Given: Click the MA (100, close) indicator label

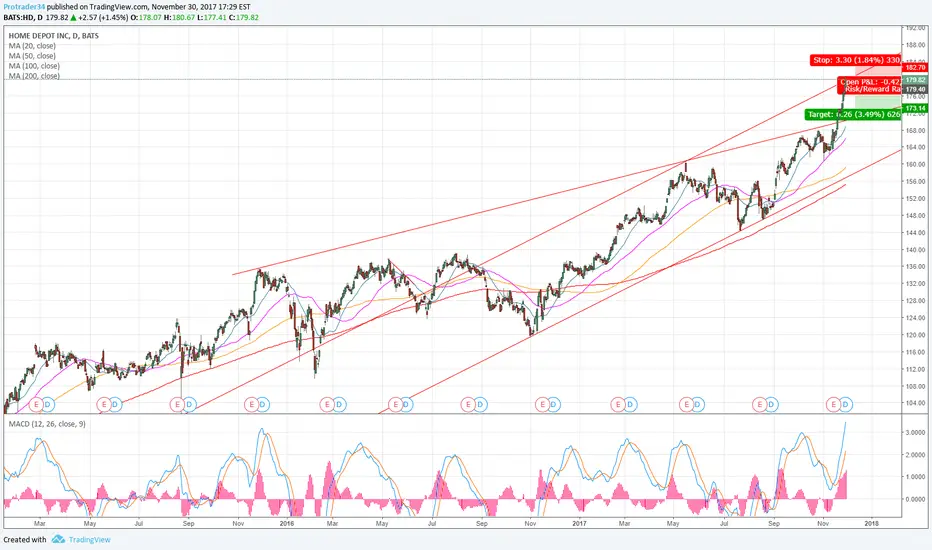Looking at the screenshot, I should click(x=34, y=66).
